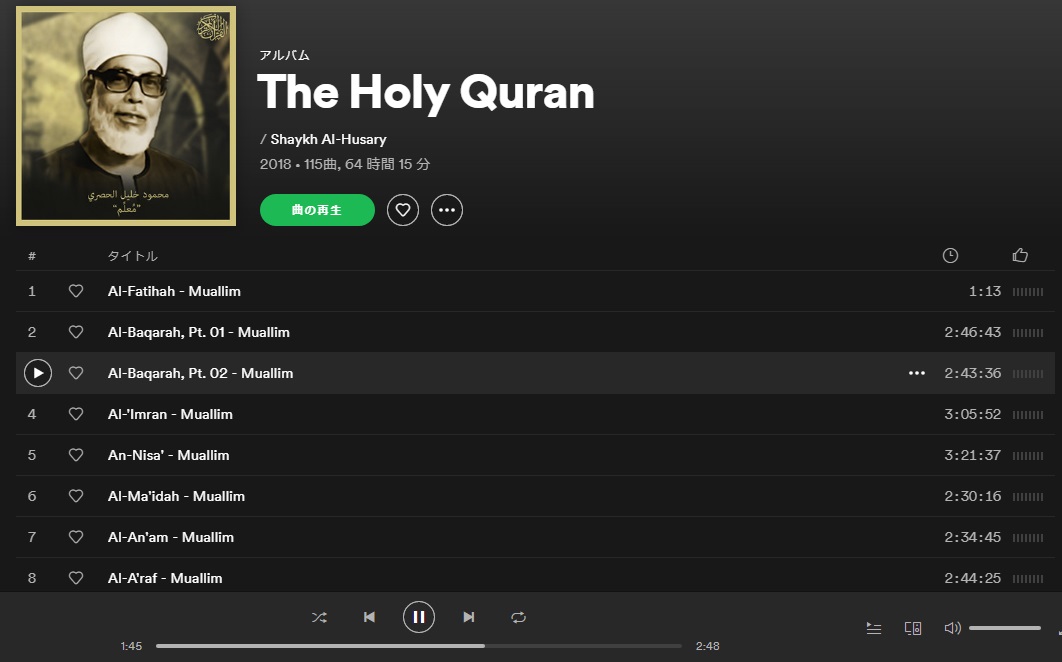The height and width of the screenshot is (662, 1062).
Task: Mute the volume speaker icon
Action: tap(952, 628)
